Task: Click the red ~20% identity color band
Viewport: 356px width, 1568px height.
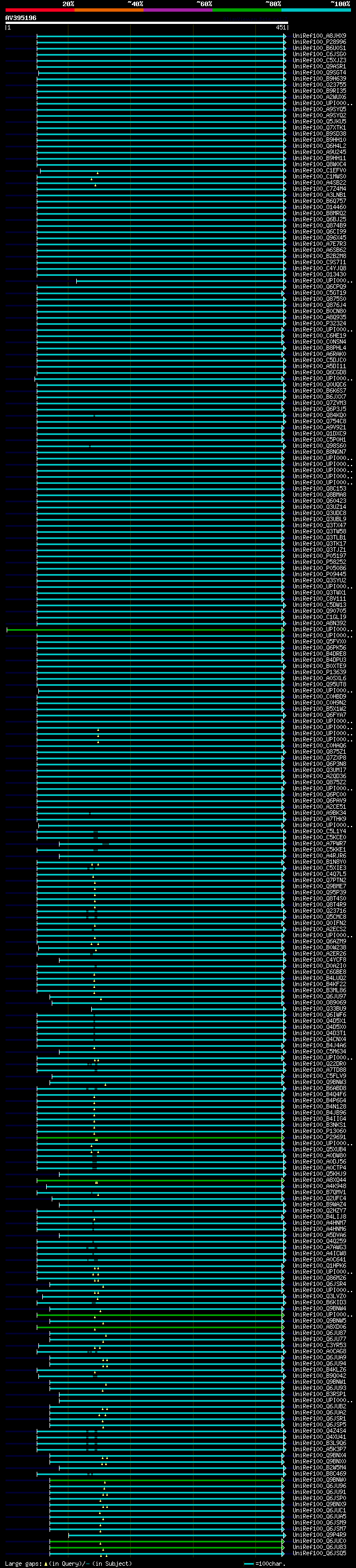Action: 39,10
